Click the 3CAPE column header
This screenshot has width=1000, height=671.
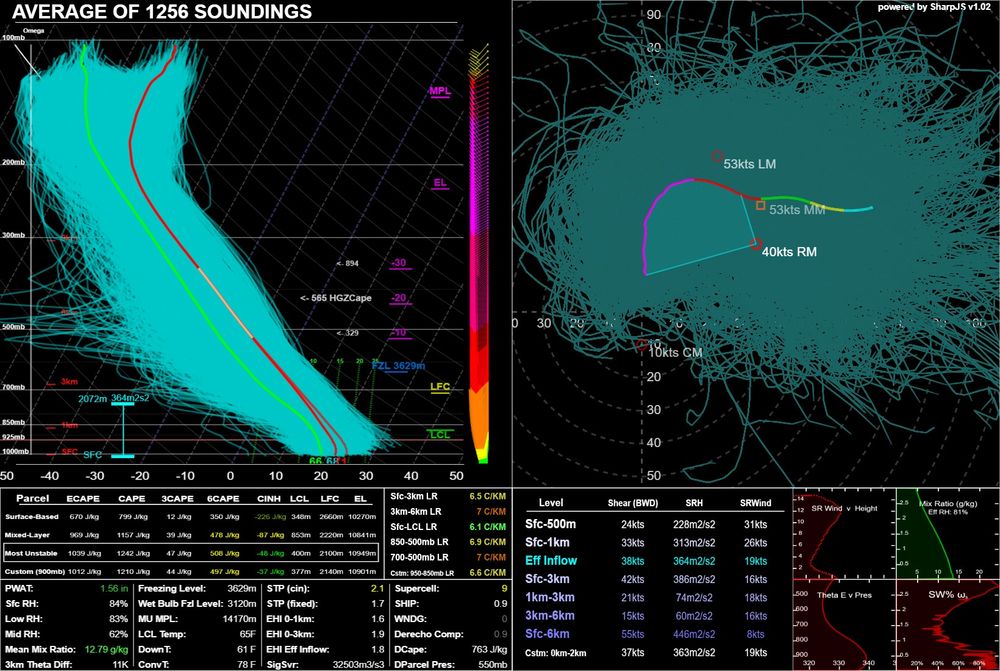(177, 499)
